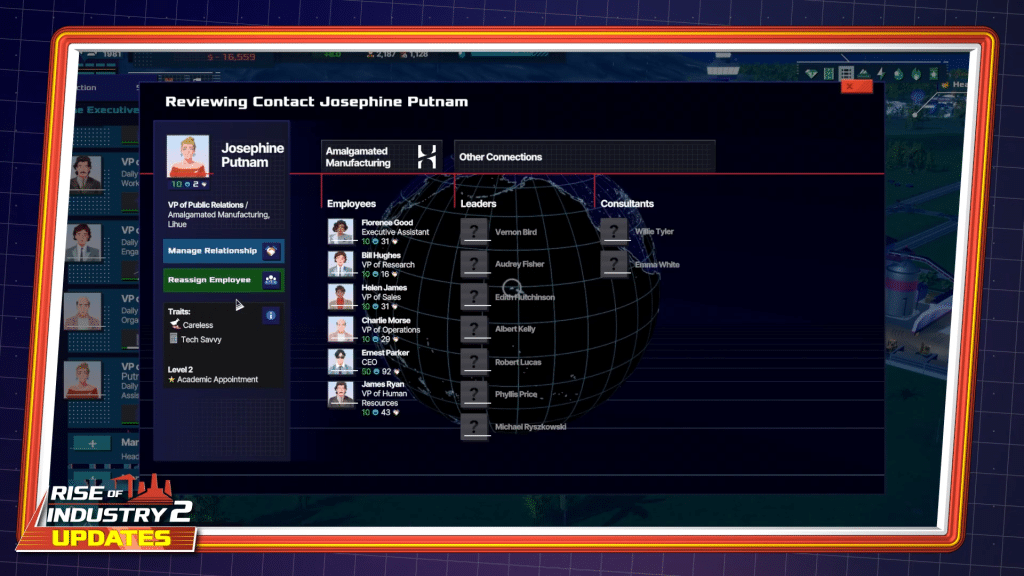Reveal Vernon Bird's hidden portrait placeholder
The image size is (1024, 576).
474,231
